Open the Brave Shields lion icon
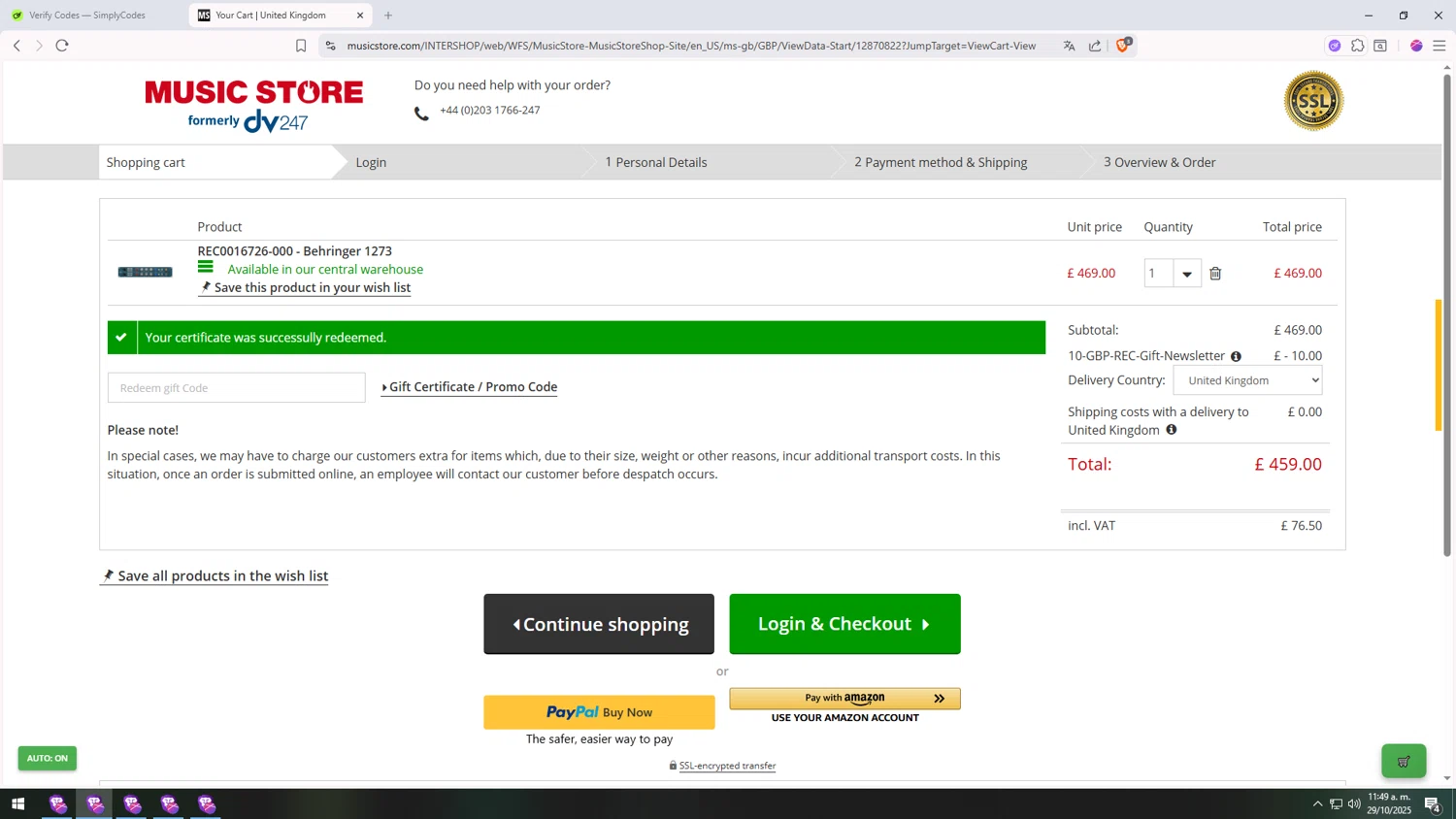 pos(1123,45)
